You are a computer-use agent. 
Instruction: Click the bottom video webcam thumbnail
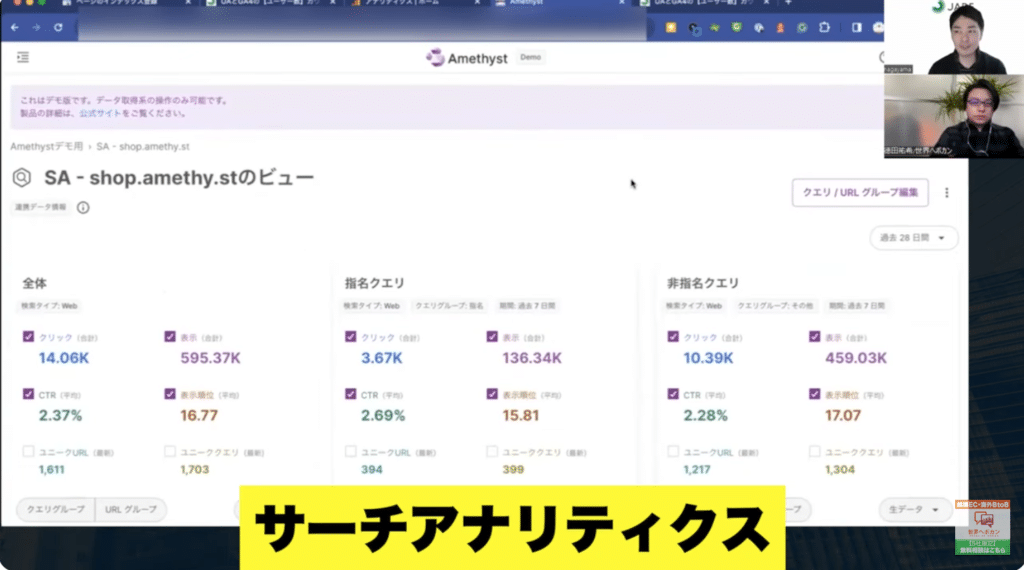tap(953, 116)
